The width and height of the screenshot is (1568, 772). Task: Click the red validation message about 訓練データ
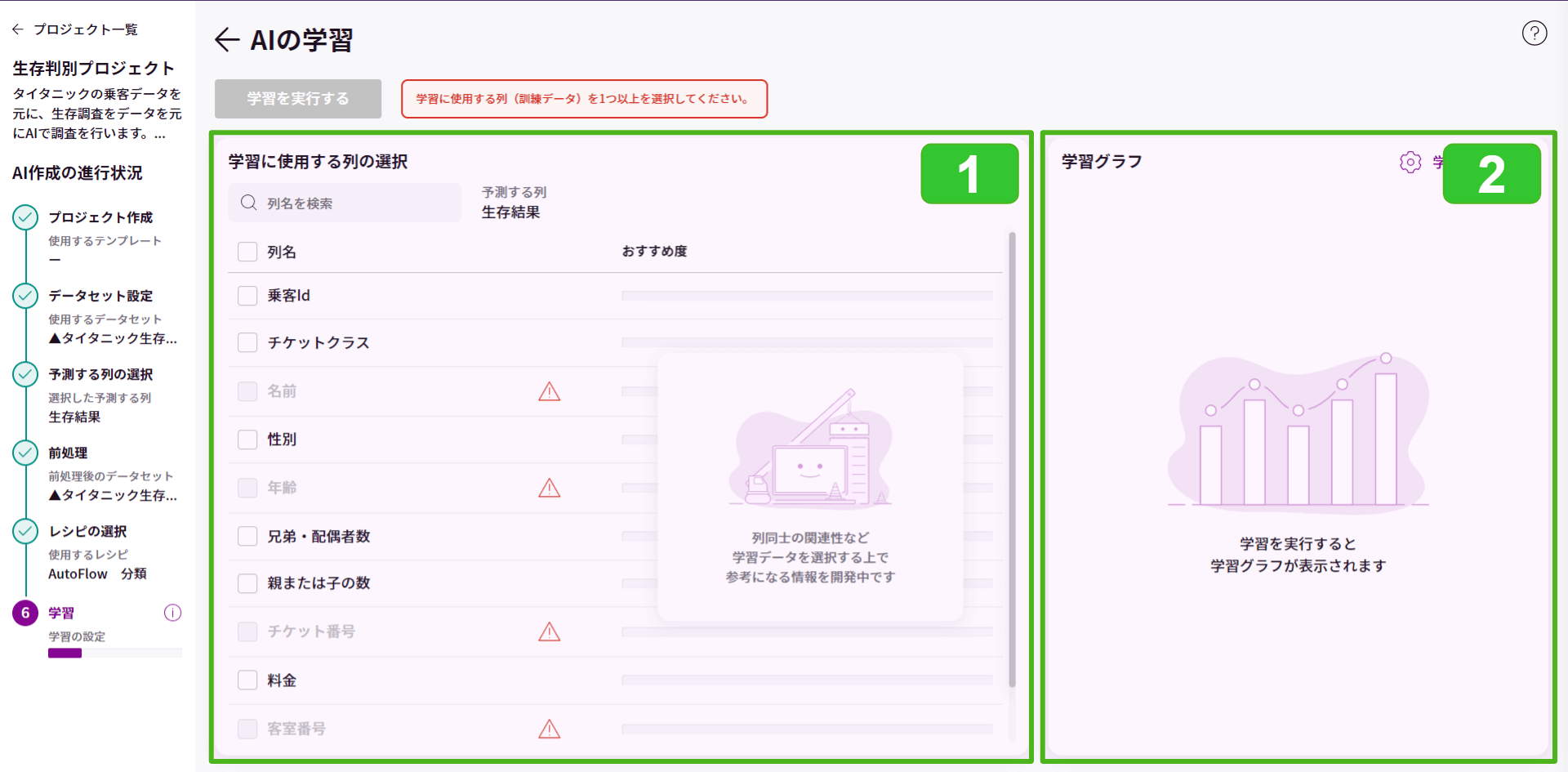tap(584, 99)
